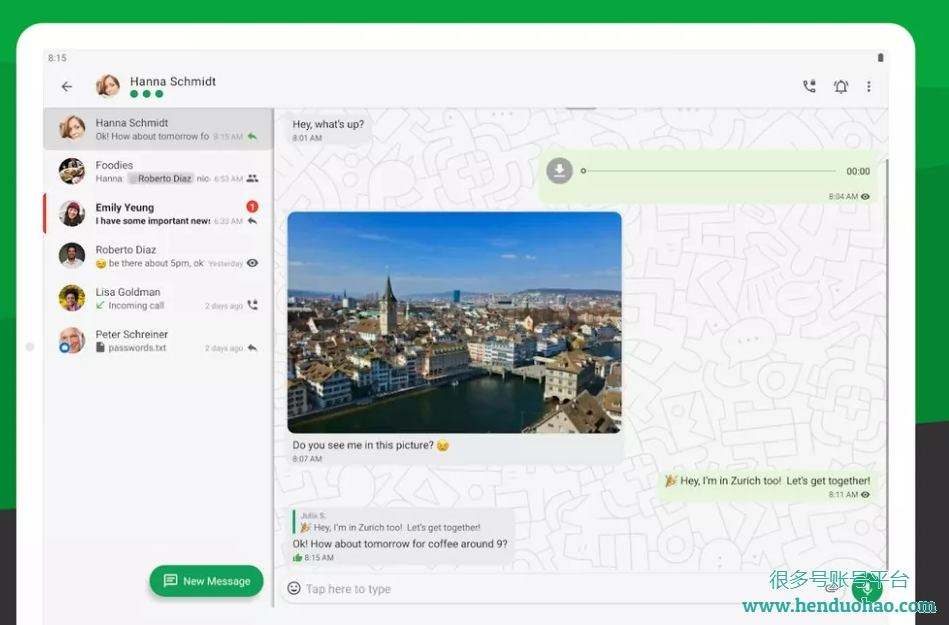Viewport: 949px width, 625px height.
Task: Click the group members icon in the Foodies row
Action: tap(252, 178)
